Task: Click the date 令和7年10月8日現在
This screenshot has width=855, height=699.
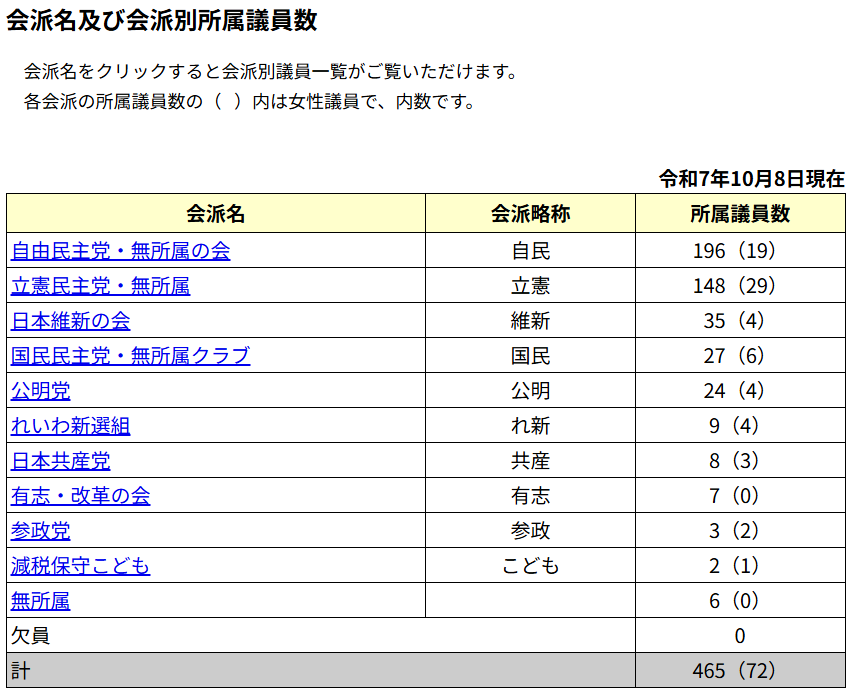Action: (752, 179)
